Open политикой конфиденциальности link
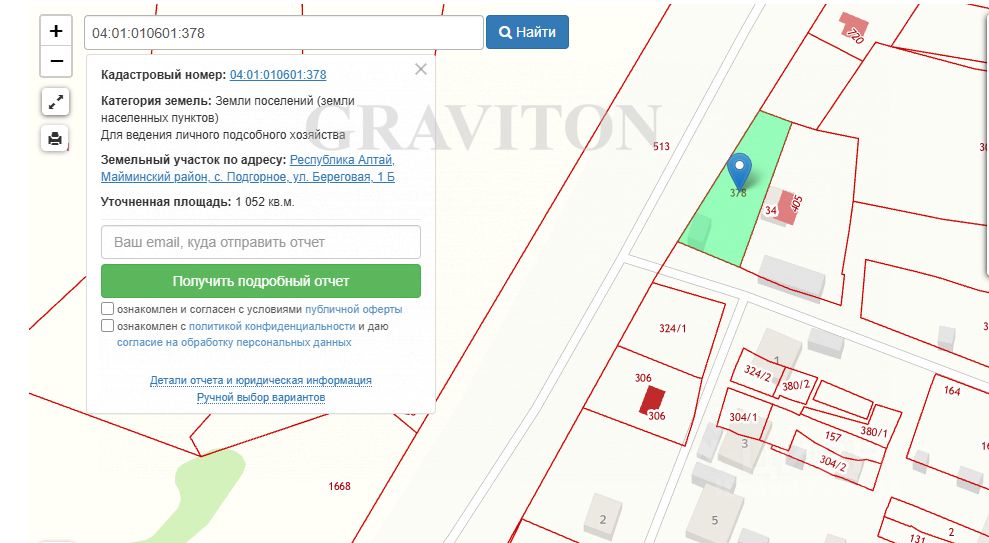 coord(272,326)
